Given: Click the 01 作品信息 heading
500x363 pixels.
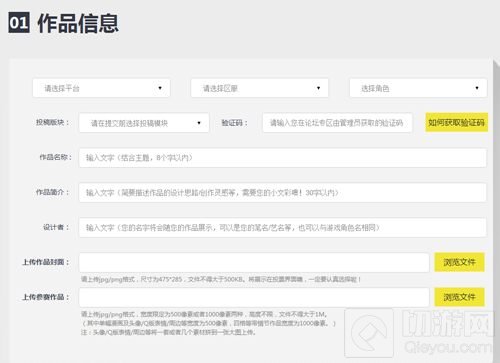Looking at the screenshot, I should tap(63, 23).
